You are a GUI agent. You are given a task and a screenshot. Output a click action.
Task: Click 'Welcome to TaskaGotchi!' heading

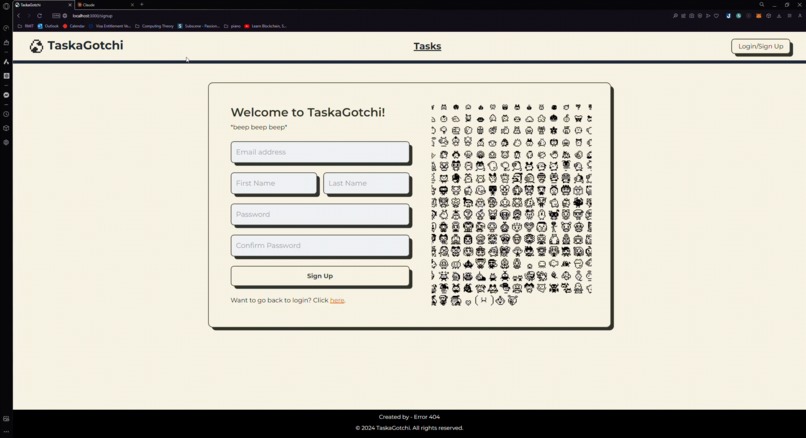[x=308, y=112]
